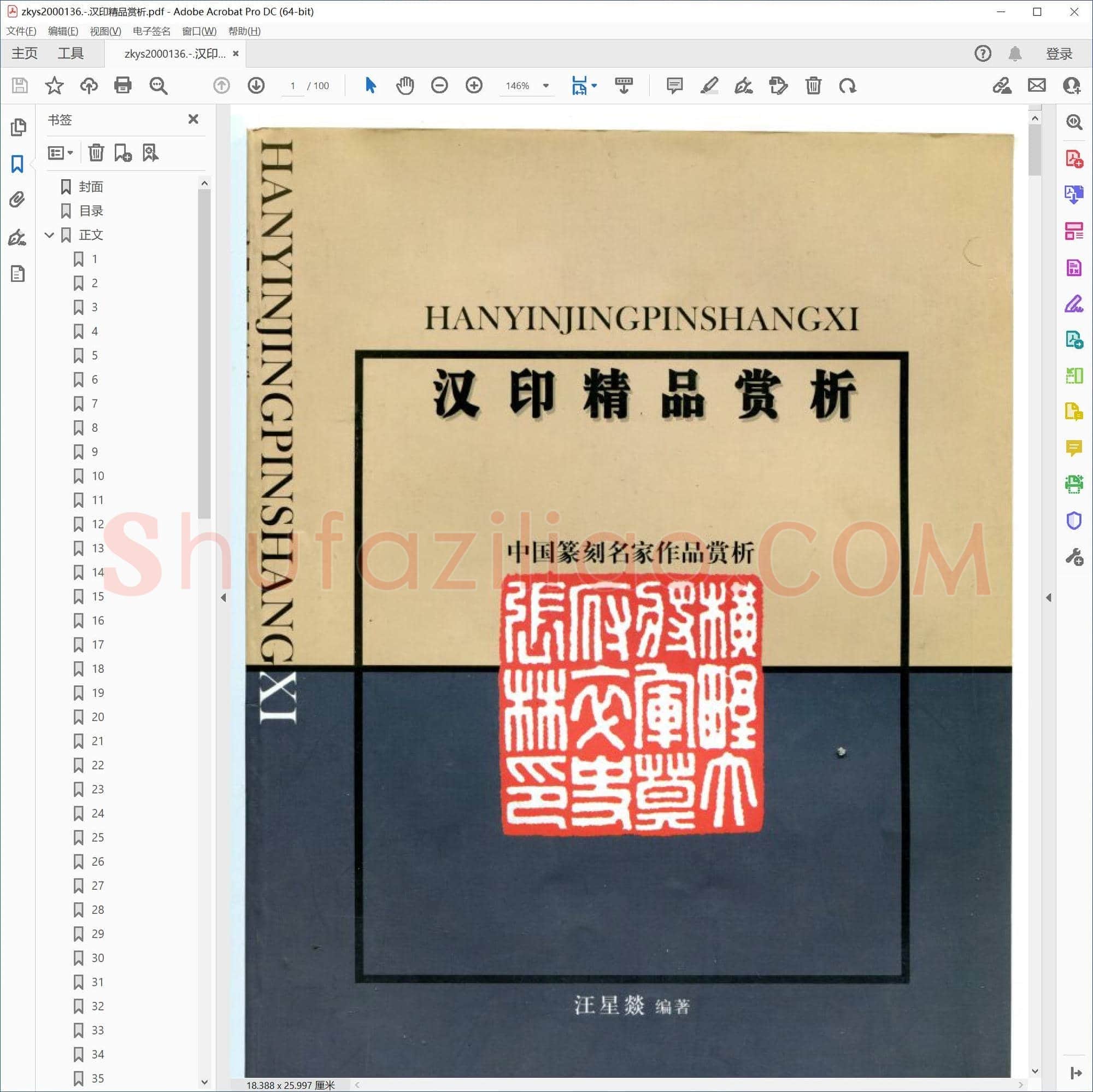Print the document
The width and height of the screenshot is (1093, 1092).
[123, 85]
